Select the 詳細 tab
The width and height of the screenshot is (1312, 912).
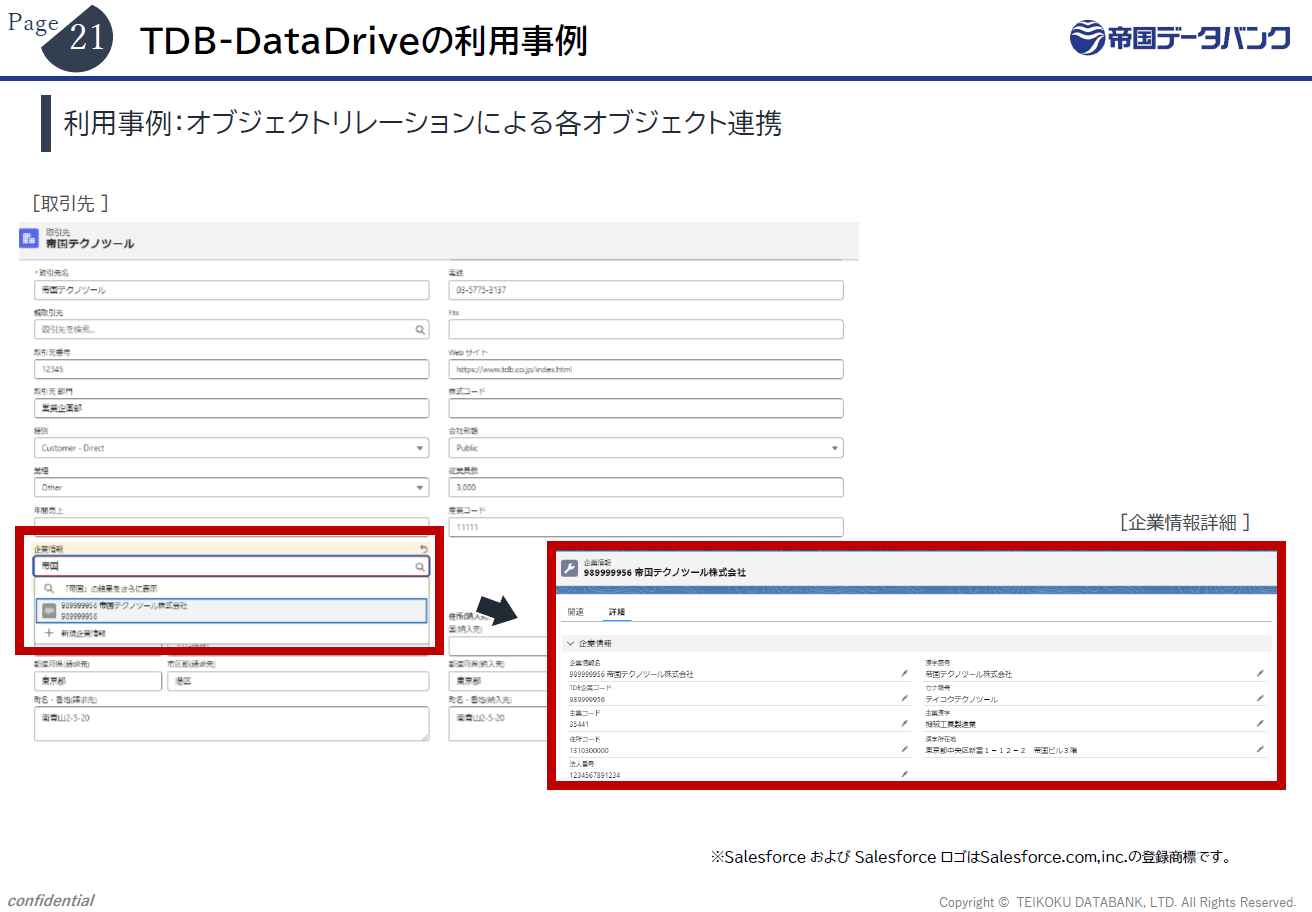pyautogui.click(x=616, y=611)
